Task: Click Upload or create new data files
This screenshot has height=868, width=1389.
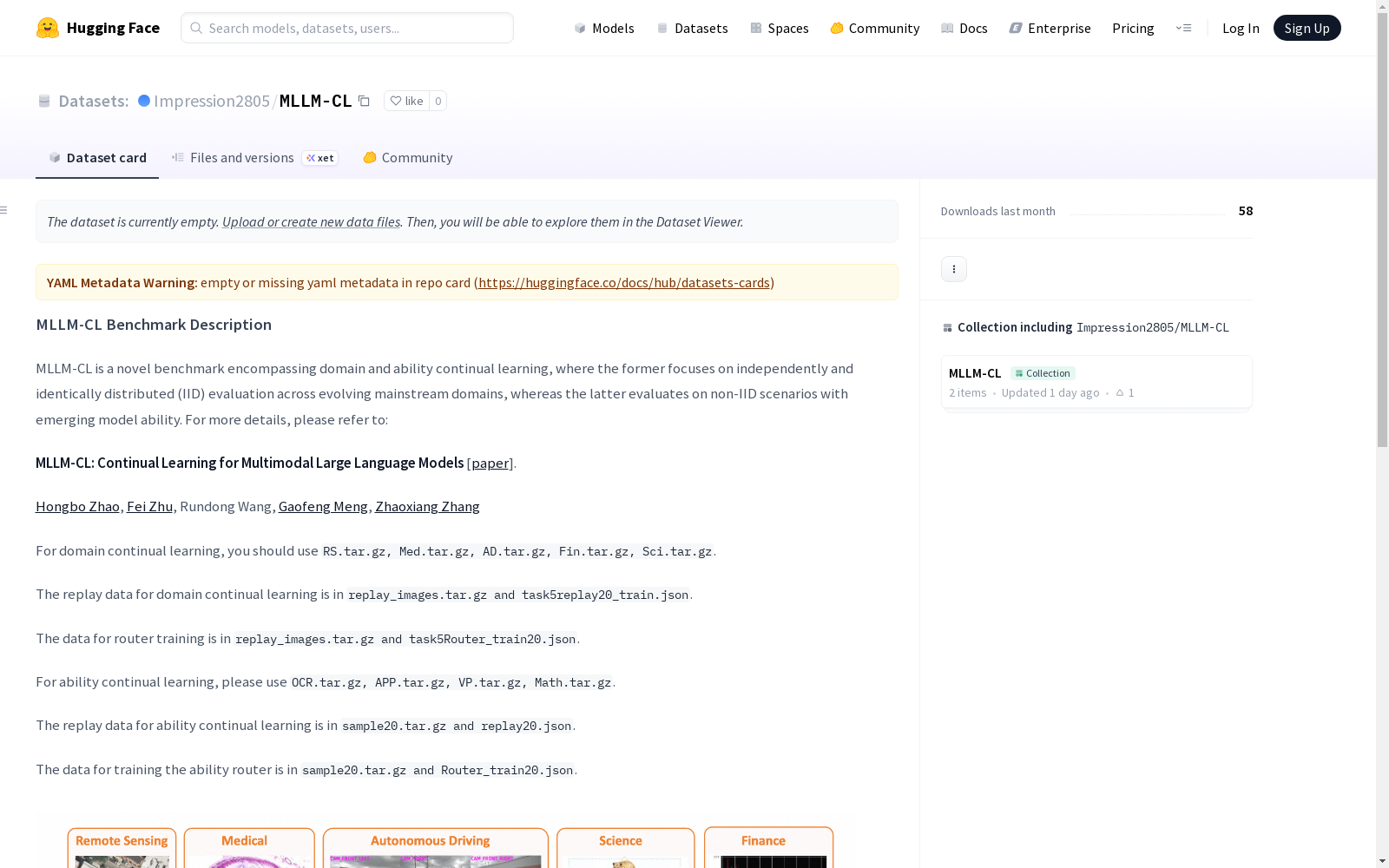Action: click(x=311, y=221)
